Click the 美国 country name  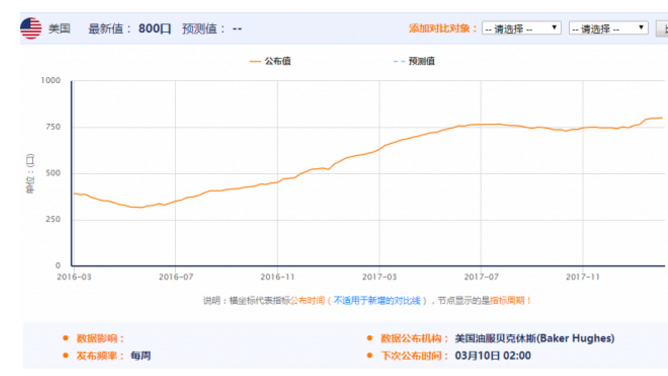(x=59, y=29)
